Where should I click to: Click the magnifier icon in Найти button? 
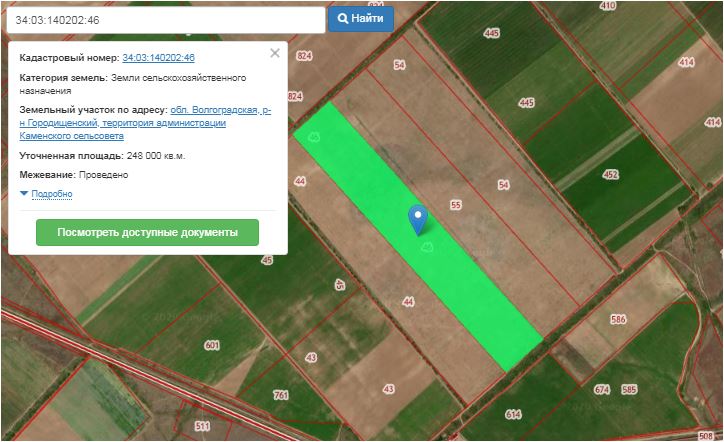click(343, 18)
